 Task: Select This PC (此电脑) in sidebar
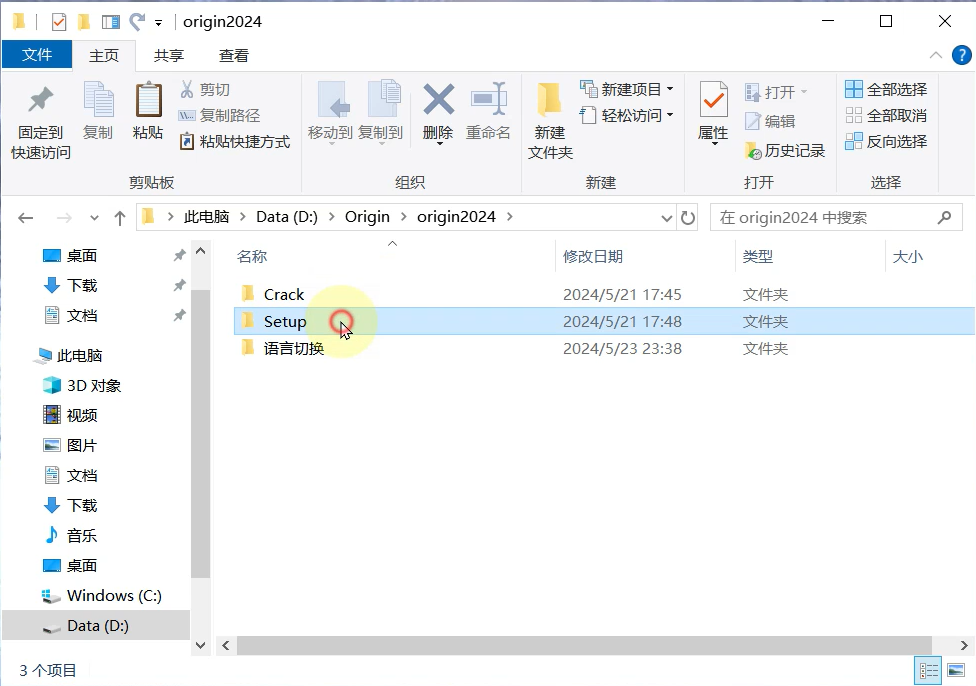79,355
